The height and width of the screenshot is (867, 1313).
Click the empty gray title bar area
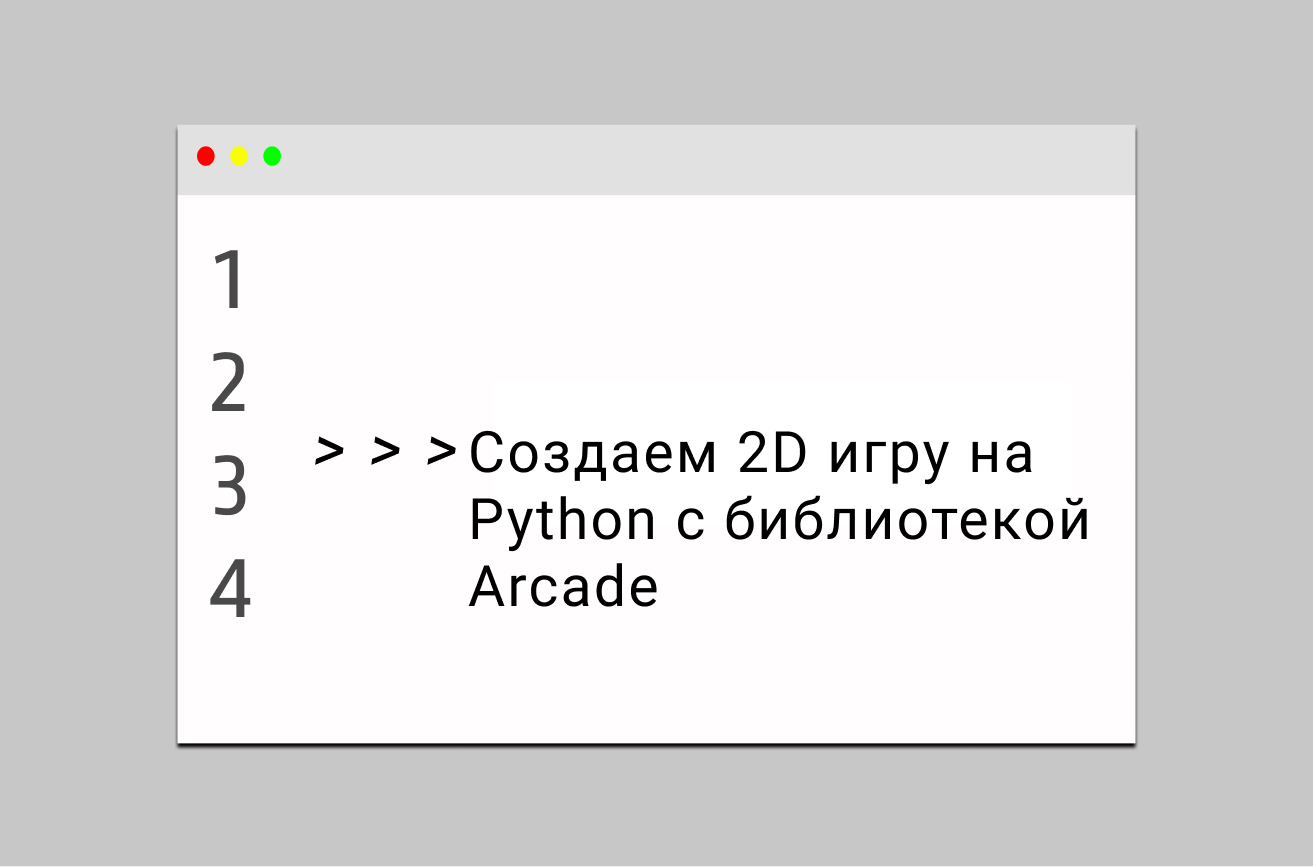tap(700, 159)
